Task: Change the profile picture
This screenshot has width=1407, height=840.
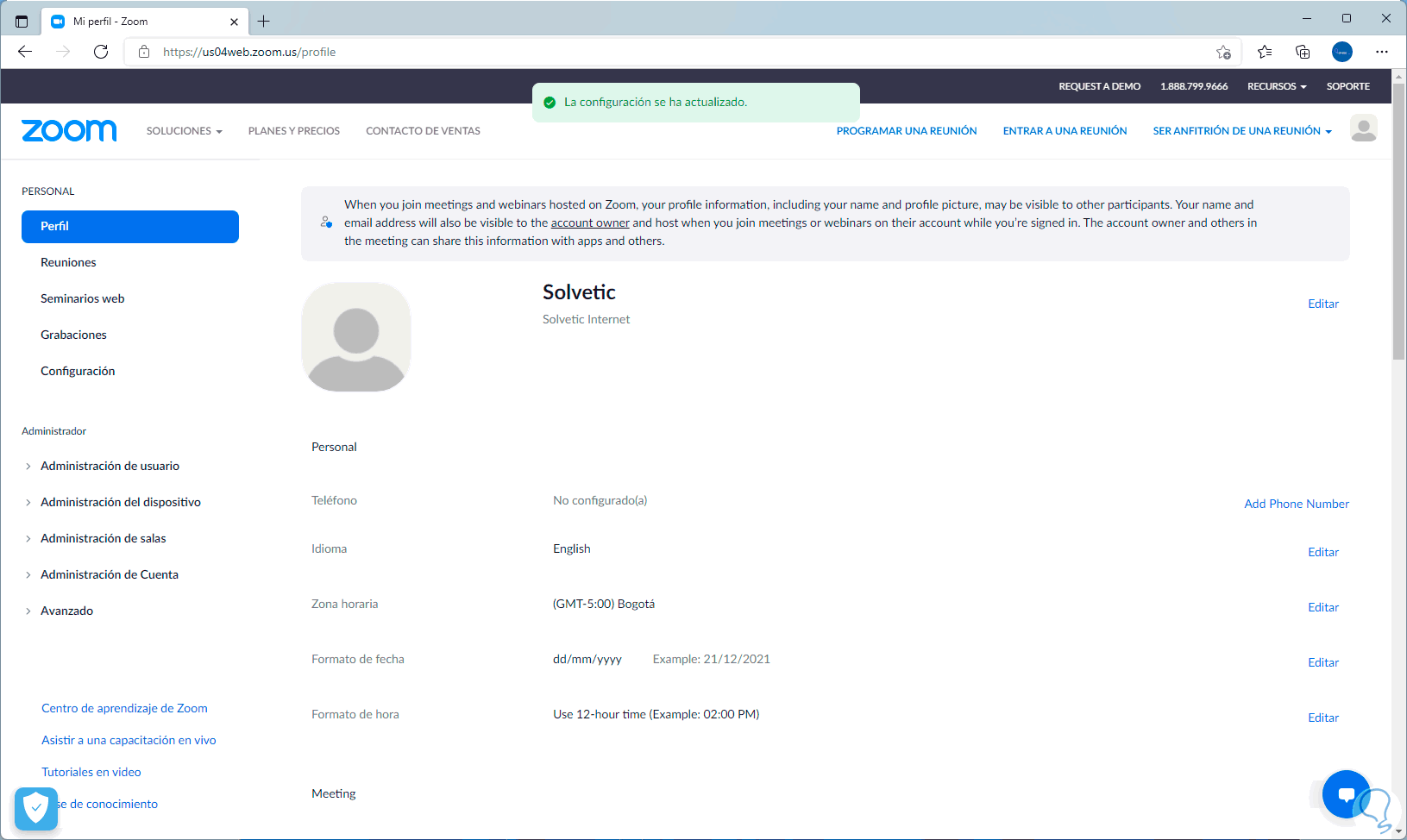Action: (356, 337)
